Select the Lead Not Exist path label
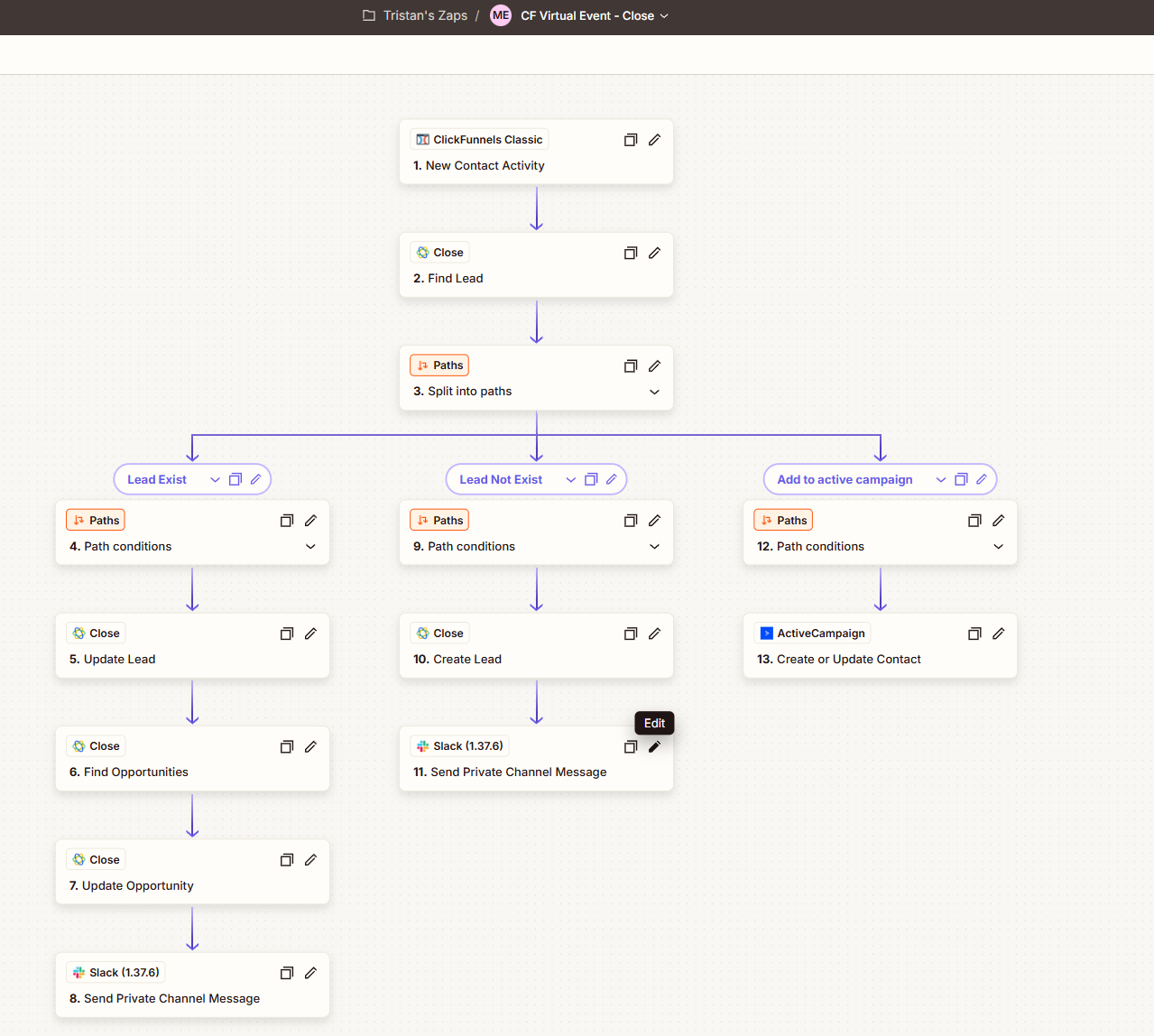Viewport: 1154px width, 1036px height. coord(501,480)
